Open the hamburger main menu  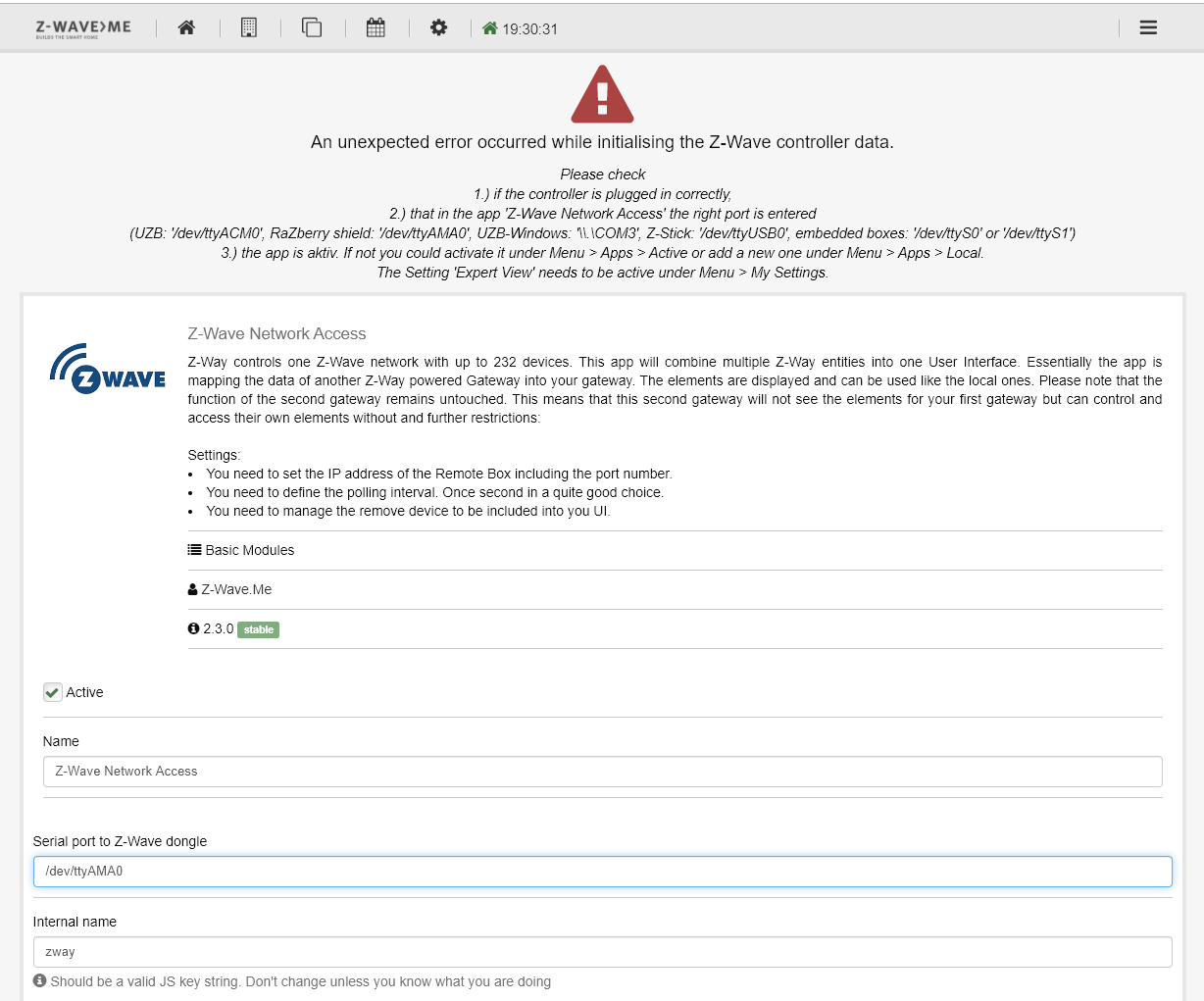tap(1148, 27)
